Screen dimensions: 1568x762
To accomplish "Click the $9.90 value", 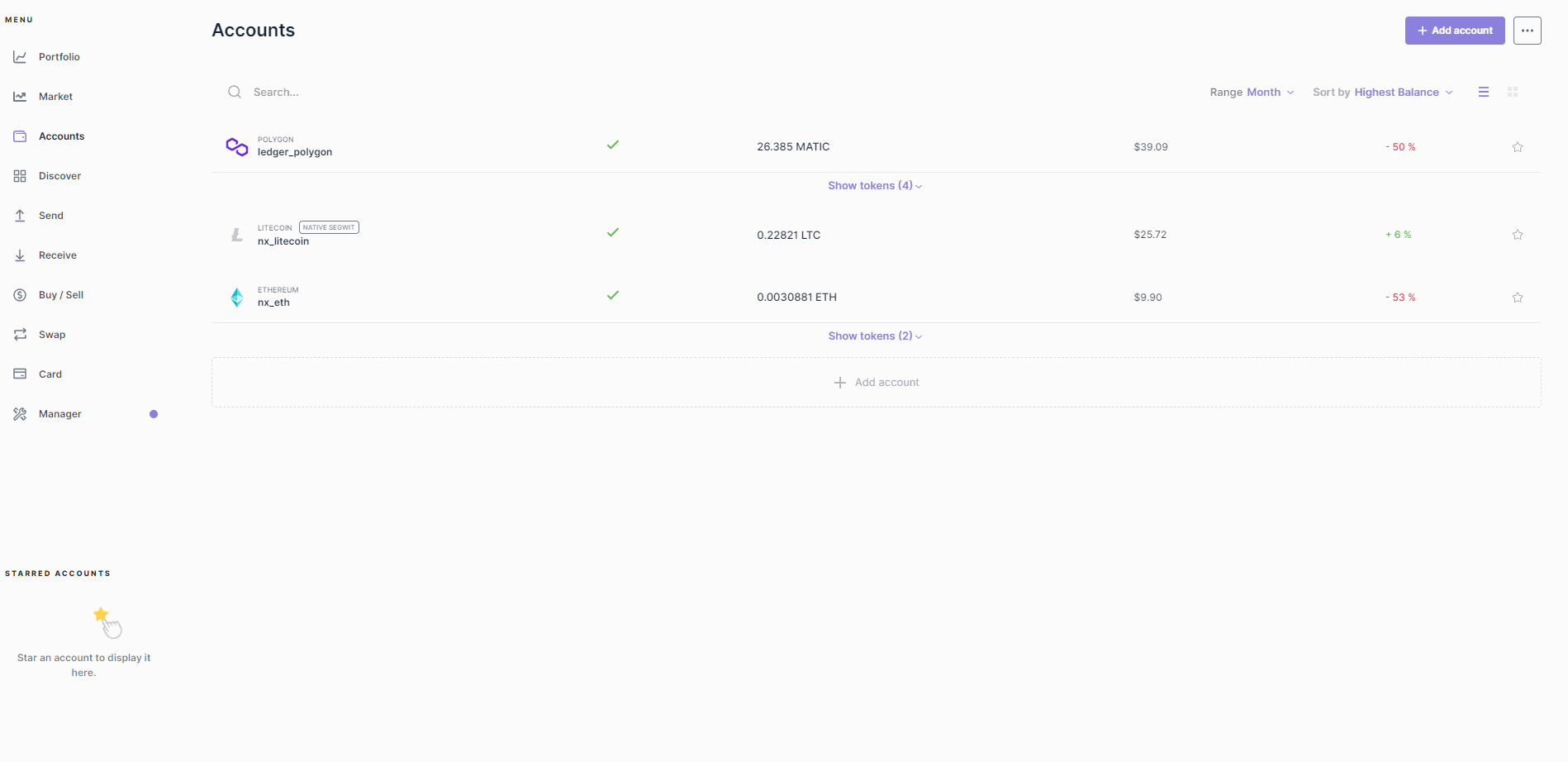I will 1147,298.
